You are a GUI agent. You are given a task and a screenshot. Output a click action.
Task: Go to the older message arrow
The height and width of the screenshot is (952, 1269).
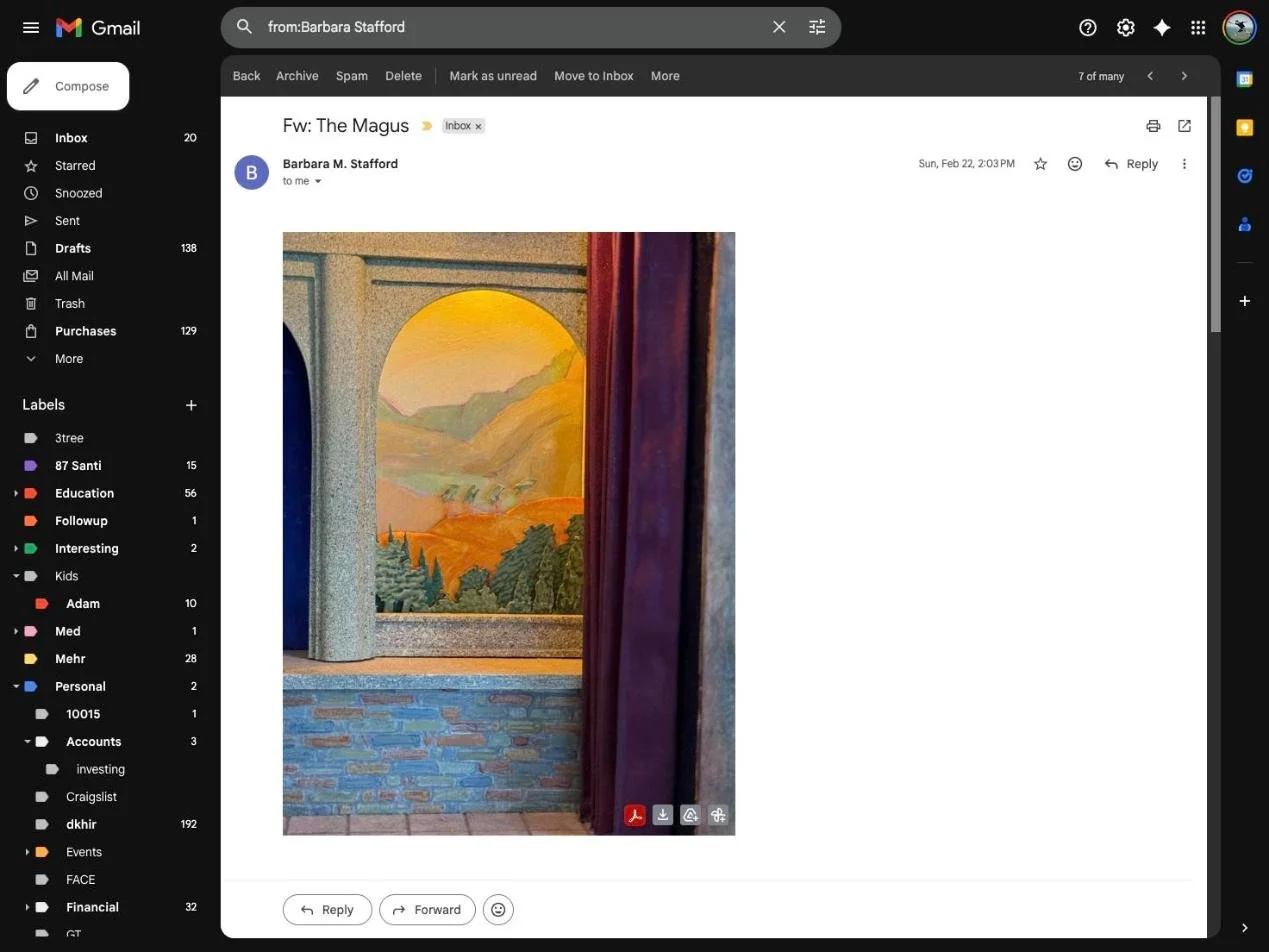click(1184, 76)
